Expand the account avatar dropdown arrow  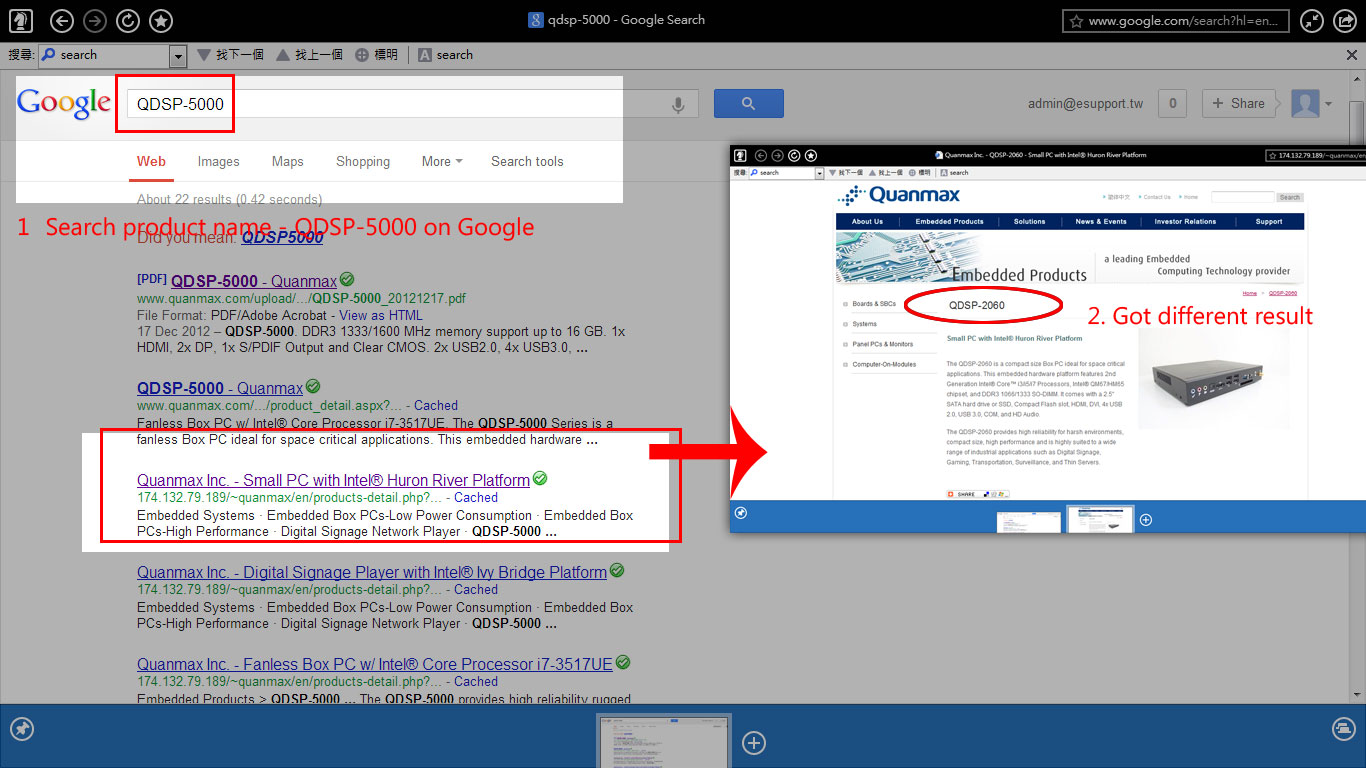1329,103
